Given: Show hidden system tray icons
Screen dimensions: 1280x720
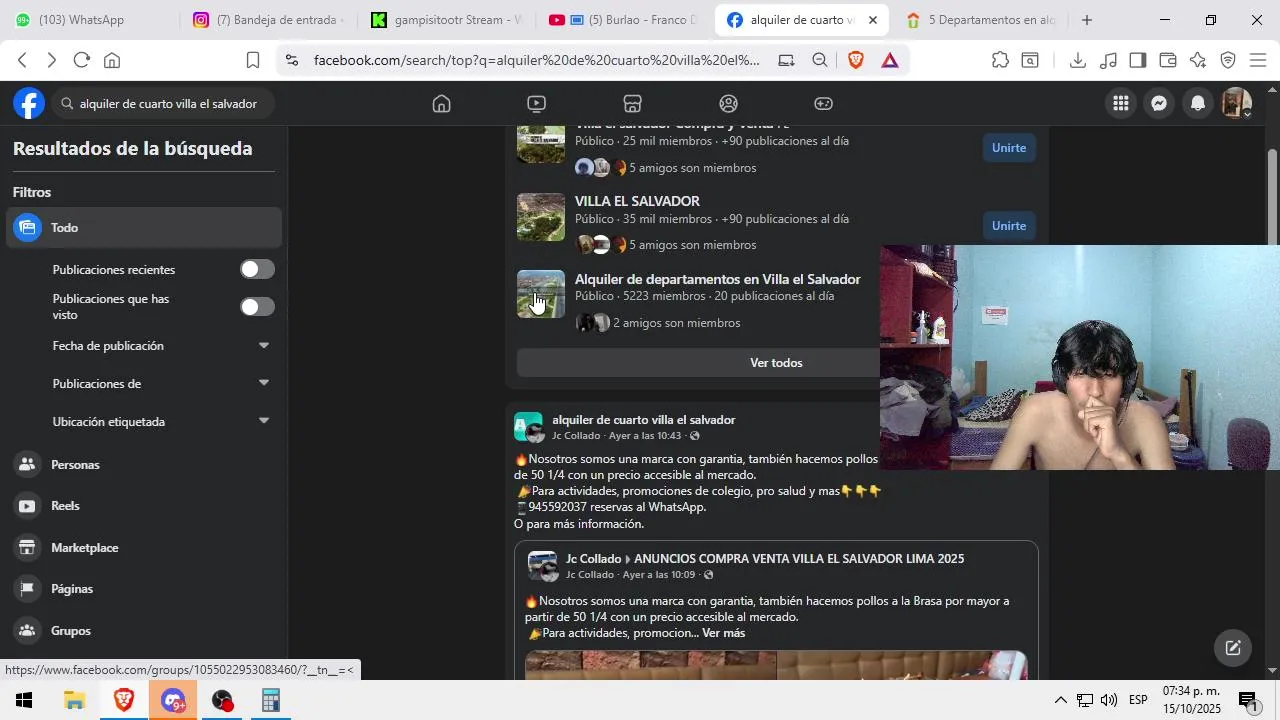Looking at the screenshot, I should (1061, 700).
